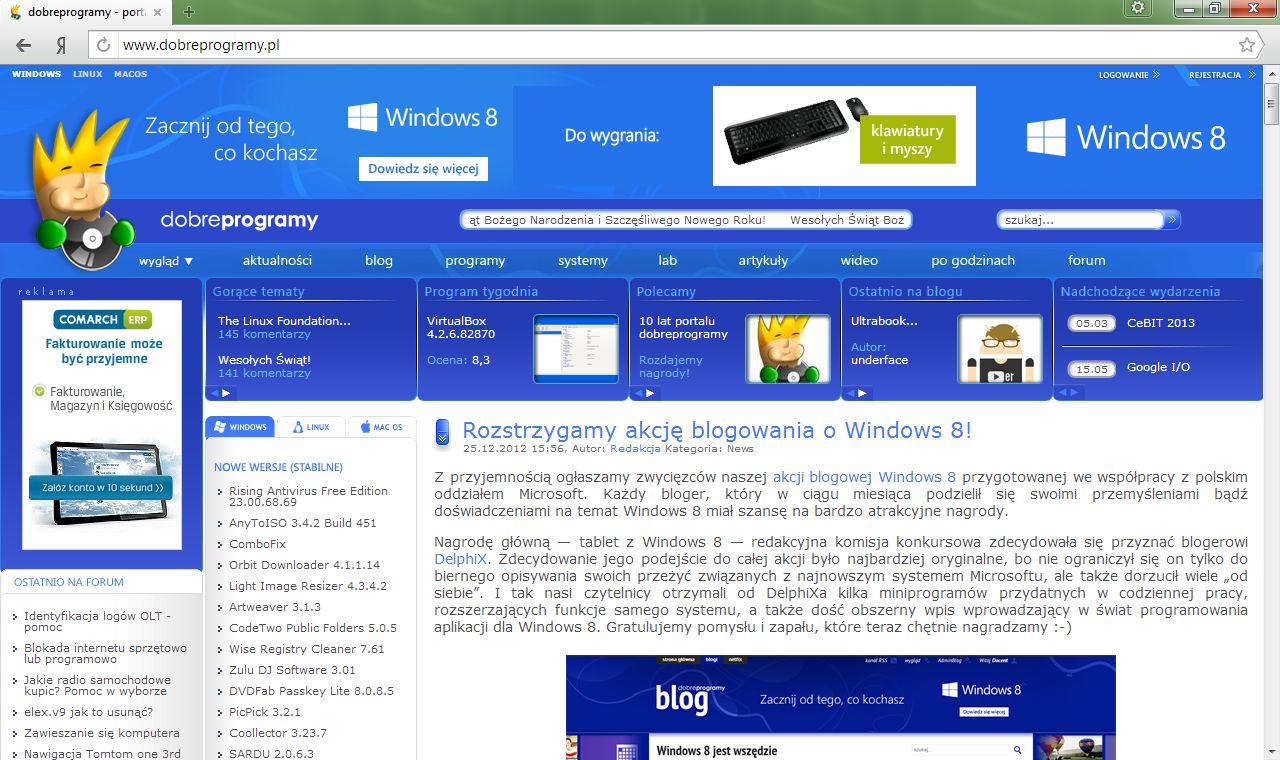1280x760 pixels.
Task: Click the address bar with www.dobreprogramy.pl
Action: 676,45
